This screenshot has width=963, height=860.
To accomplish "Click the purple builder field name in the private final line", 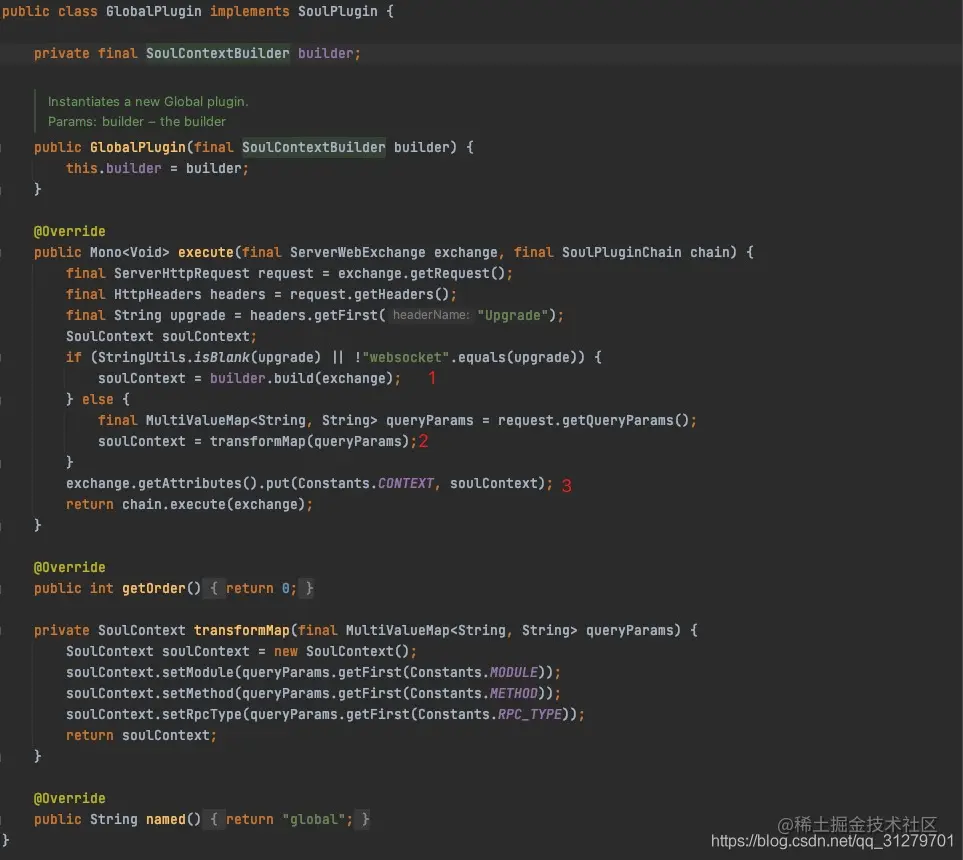I will point(326,53).
